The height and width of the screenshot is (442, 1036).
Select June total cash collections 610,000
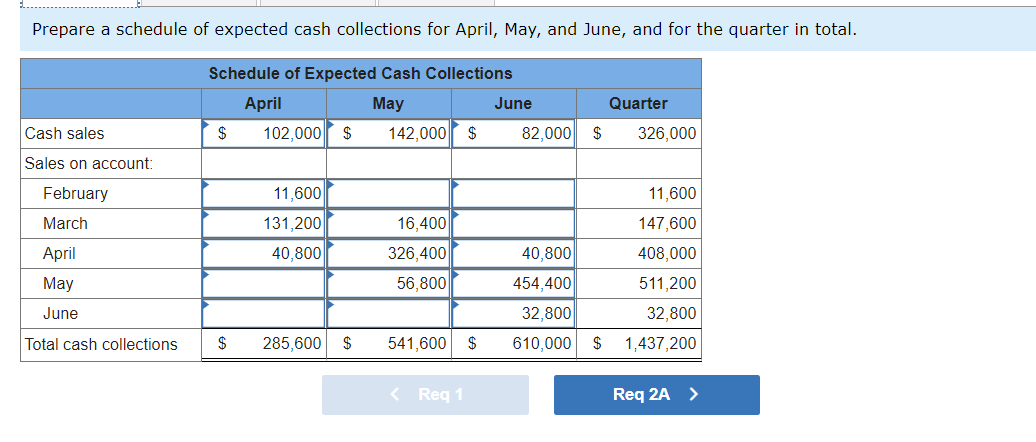[513, 344]
